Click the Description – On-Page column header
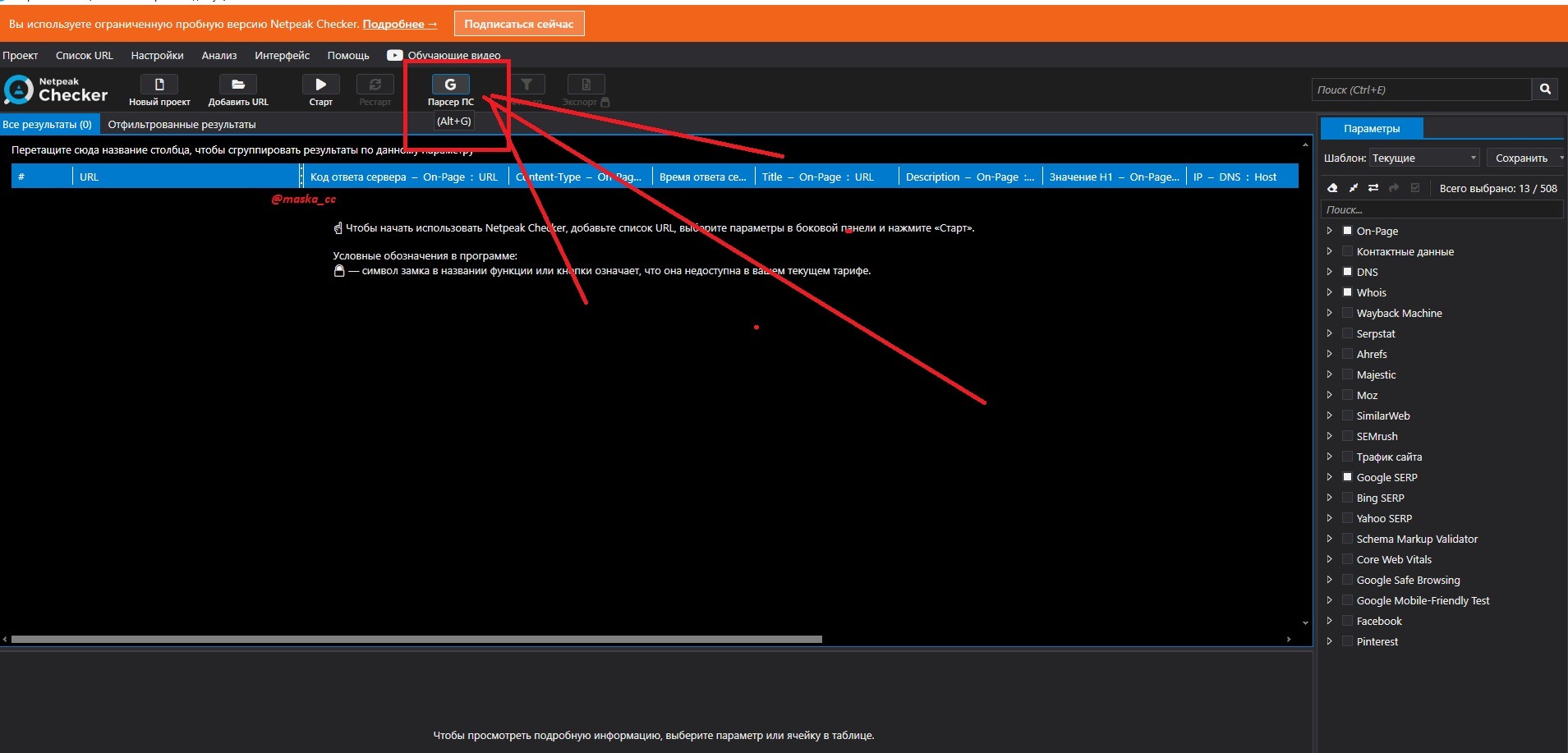The width and height of the screenshot is (1568, 753). [970, 177]
